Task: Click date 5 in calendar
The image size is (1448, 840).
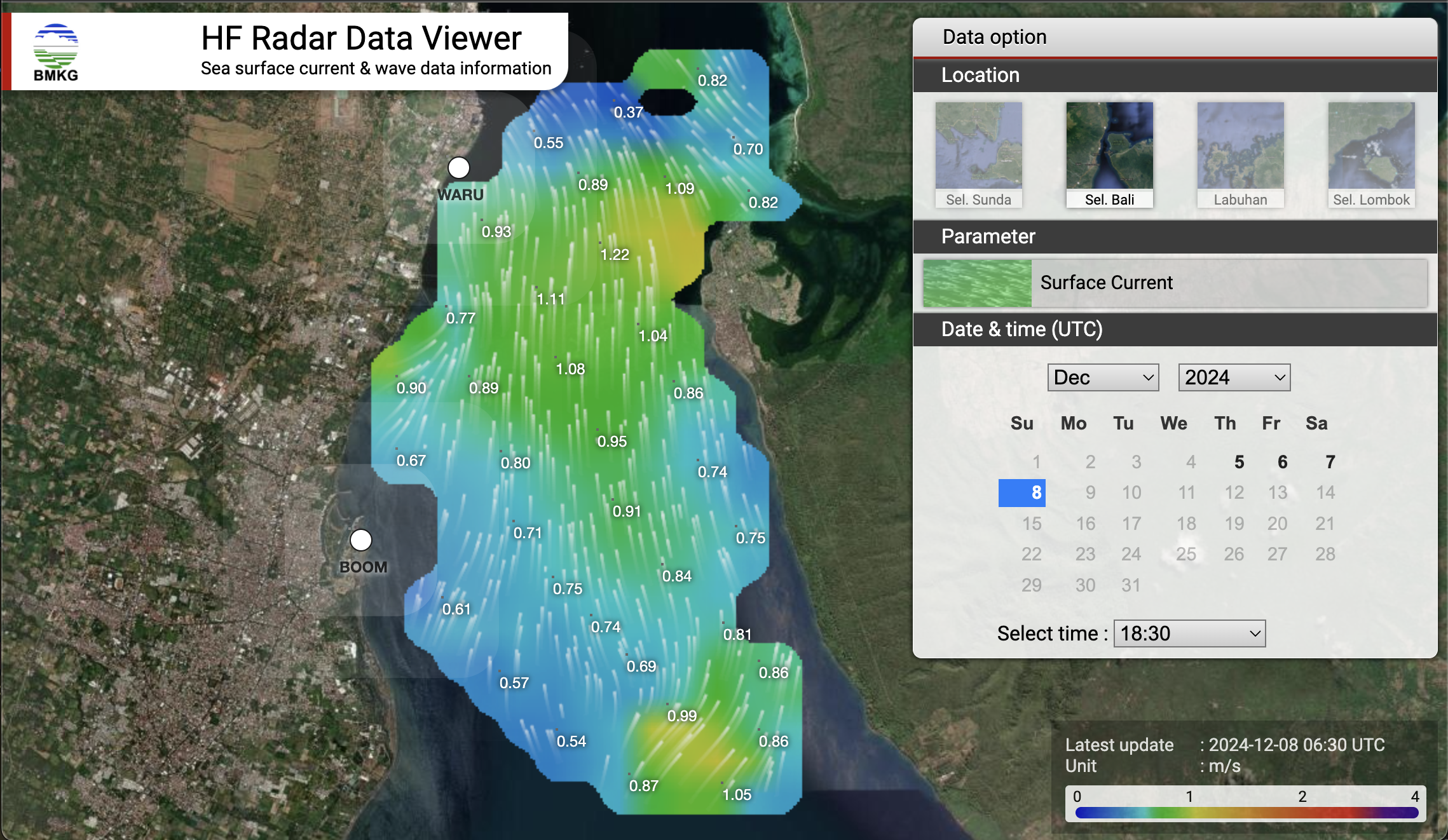Action: coord(1225,462)
